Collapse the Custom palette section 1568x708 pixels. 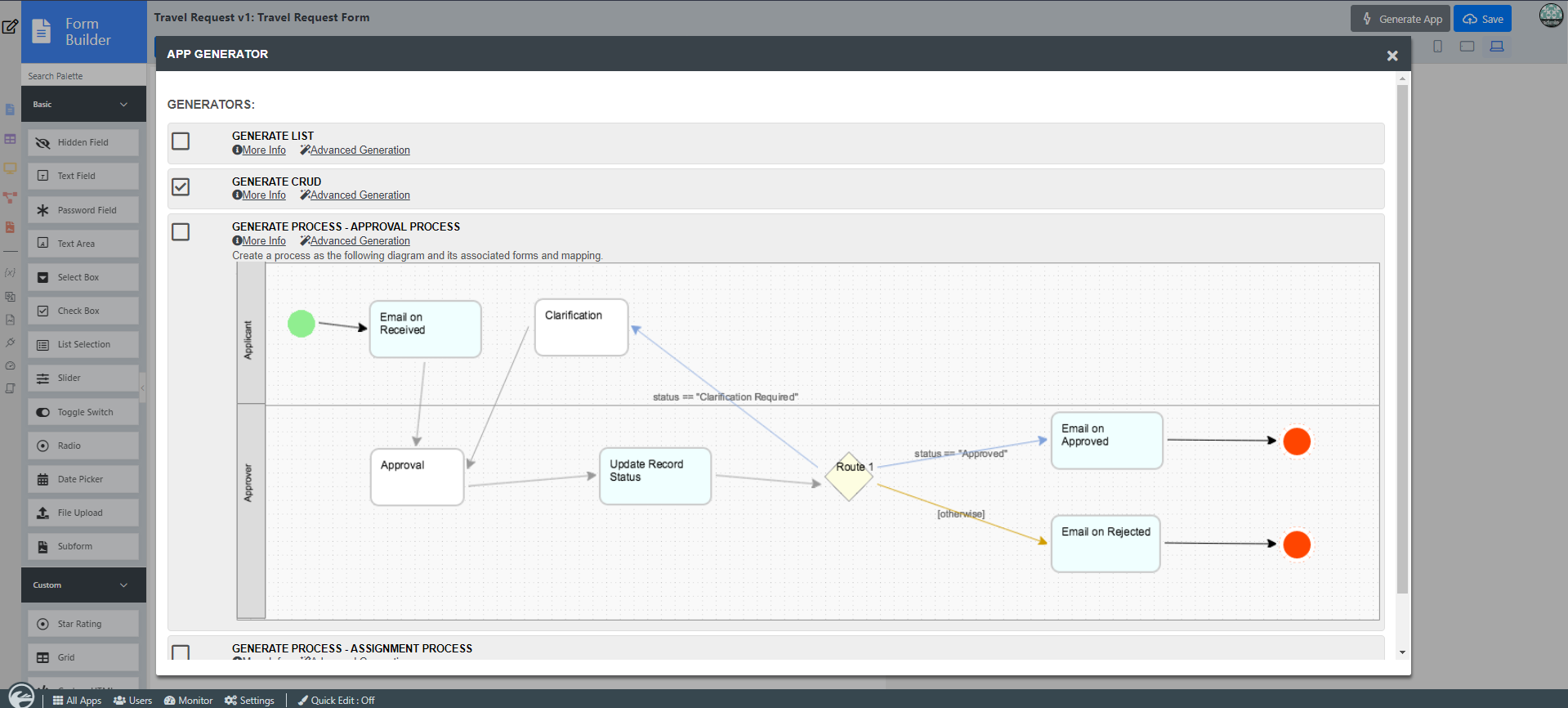click(x=123, y=585)
